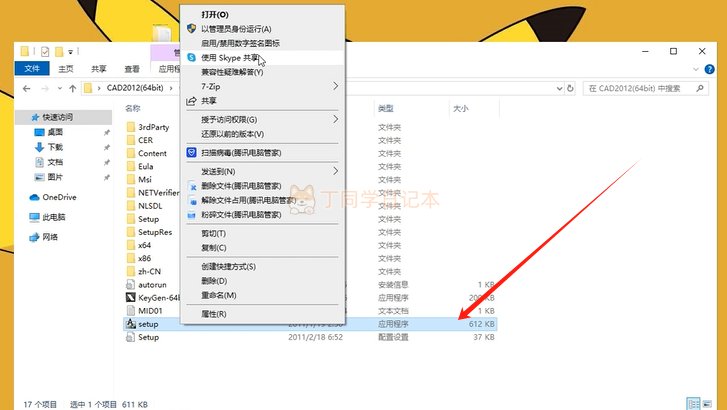Open the 共享 ribbon tab
727x410 pixels.
pos(99,69)
